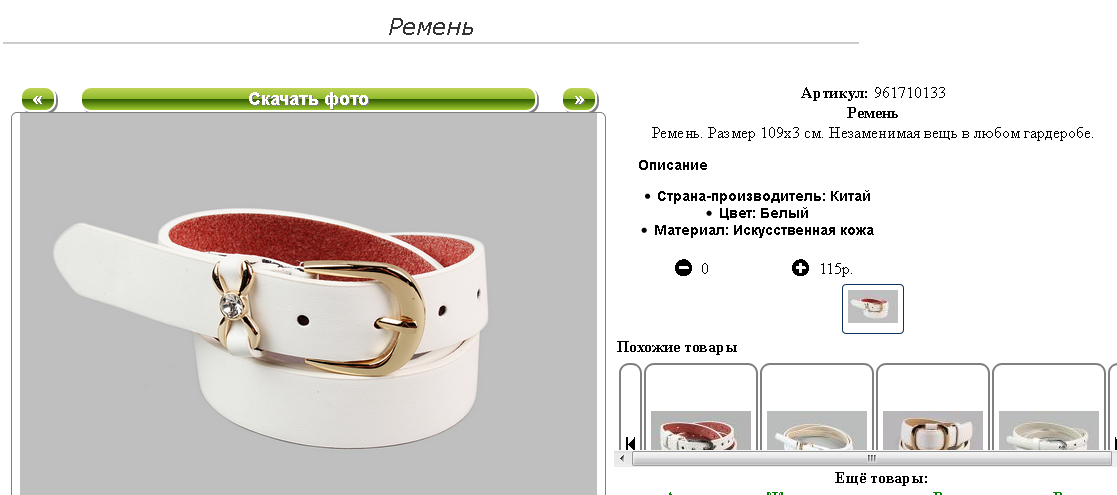Image resolution: width=1117 pixels, height=495 pixels.
Task: Jump to last item in similar products carousel
Action: coord(1113,443)
